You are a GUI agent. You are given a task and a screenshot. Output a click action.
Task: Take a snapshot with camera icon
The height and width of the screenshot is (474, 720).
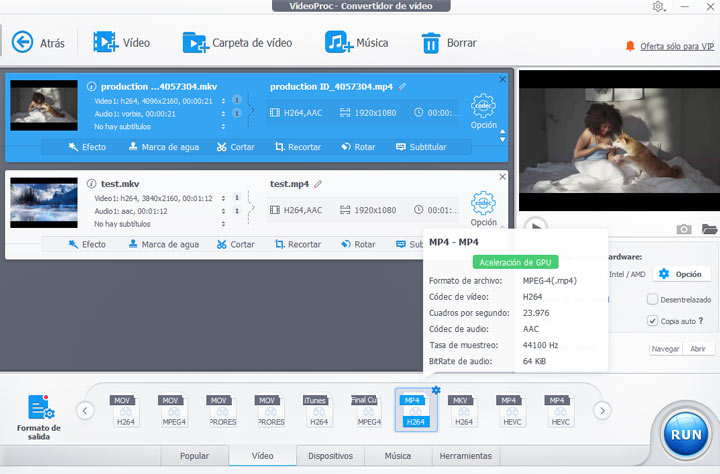point(684,229)
